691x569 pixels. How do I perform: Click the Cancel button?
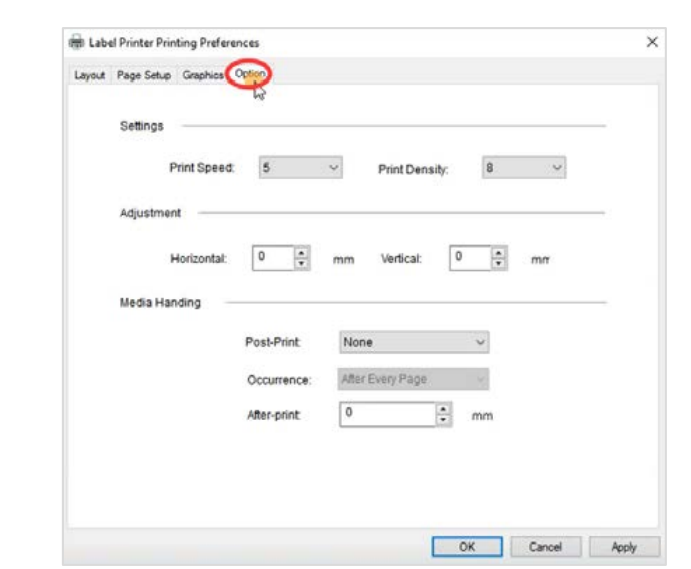(x=546, y=547)
